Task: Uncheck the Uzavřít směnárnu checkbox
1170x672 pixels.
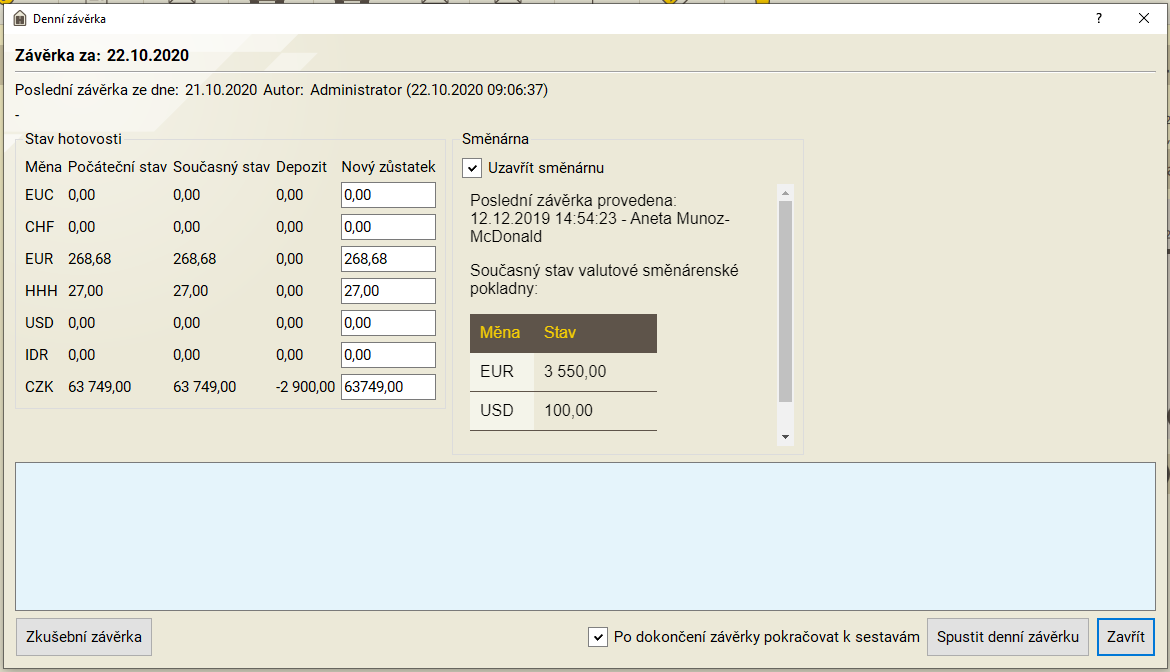Action: 473,168
